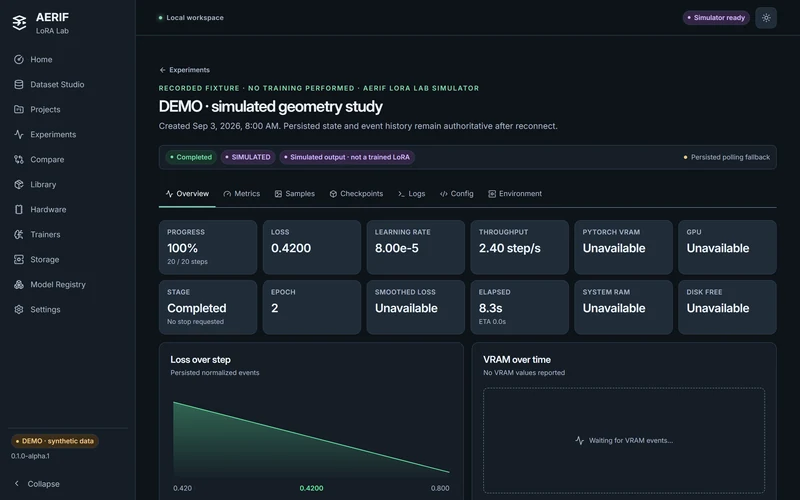Toggle the light theme sun button
The width and height of the screenshot is (800, 500).
(x=766, y=18)
